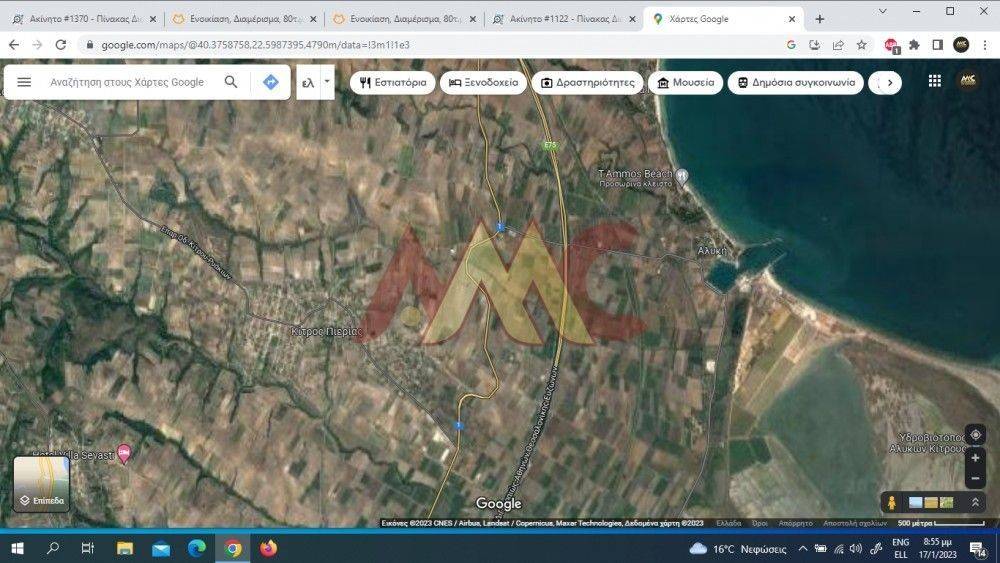Switch to the Ακίνητο #1370 tab
This screenshot has width=1000, height=563.
[x=80, y=19]
